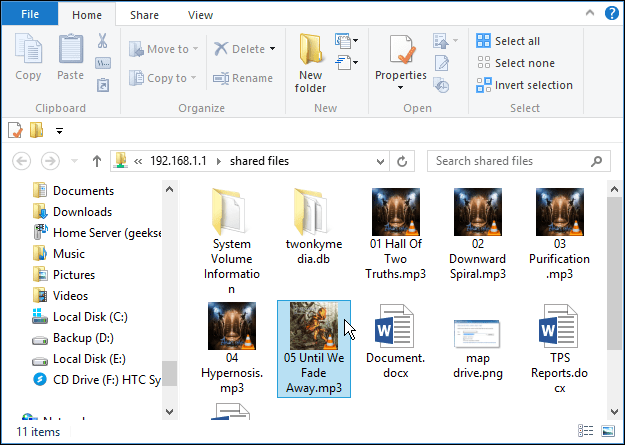Click the Forward navigation arrow
The width and height of the screenshot is (625, 445).
(50, 161)
